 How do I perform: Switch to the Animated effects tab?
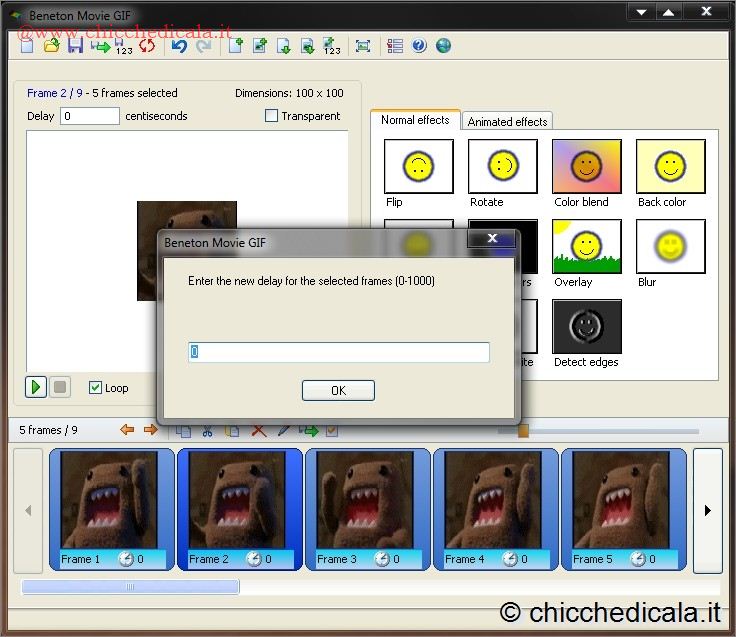pos(507,121)
